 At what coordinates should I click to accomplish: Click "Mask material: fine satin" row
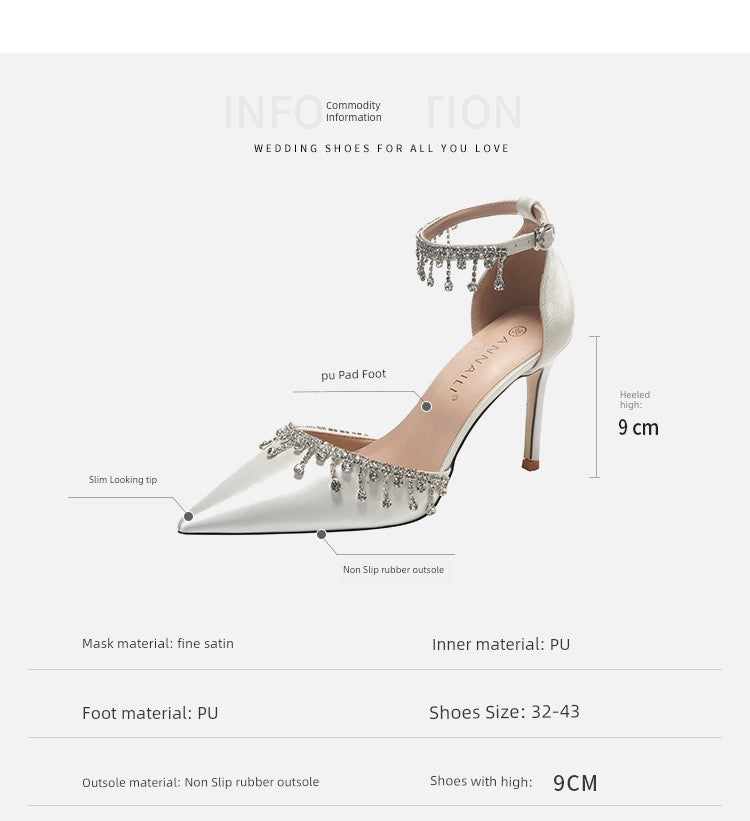pyautogui.click(x=158, y=644)
